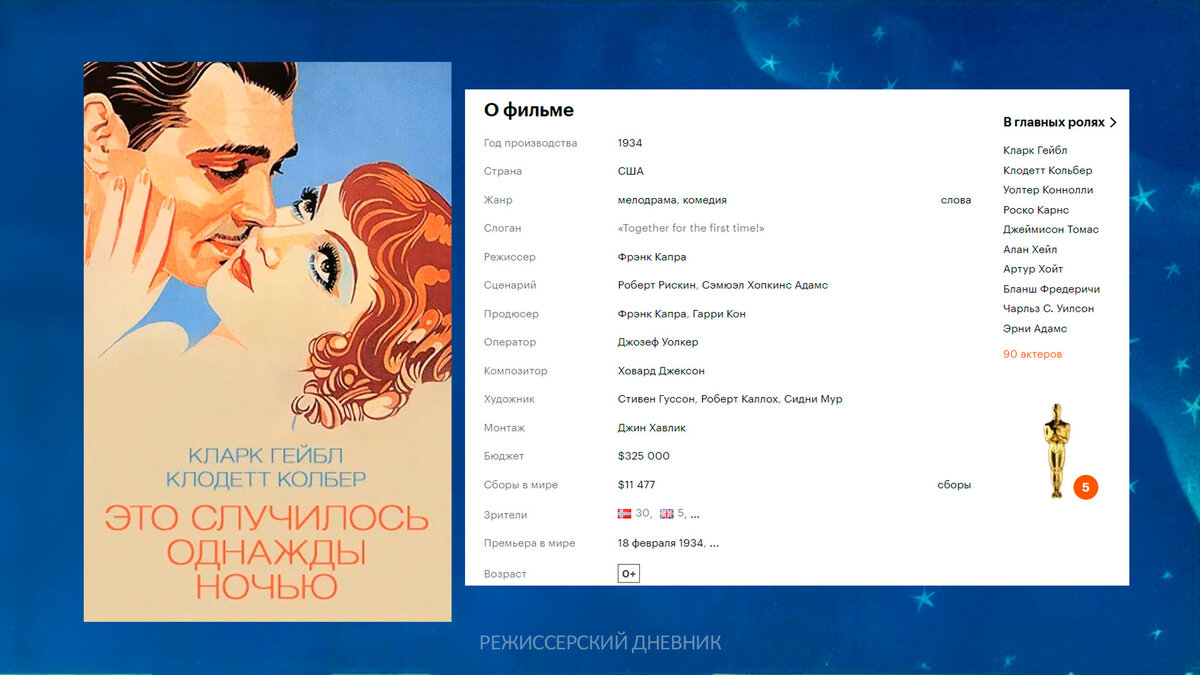This screenshot has width=1200, height=675.
Task: Select the genre мелодрама
Action: tap(648, 200)
